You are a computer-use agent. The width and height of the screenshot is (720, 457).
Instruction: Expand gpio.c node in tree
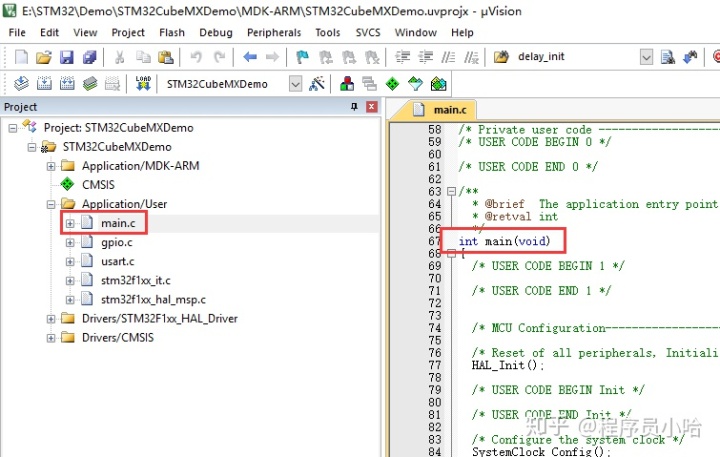[70, 243]
